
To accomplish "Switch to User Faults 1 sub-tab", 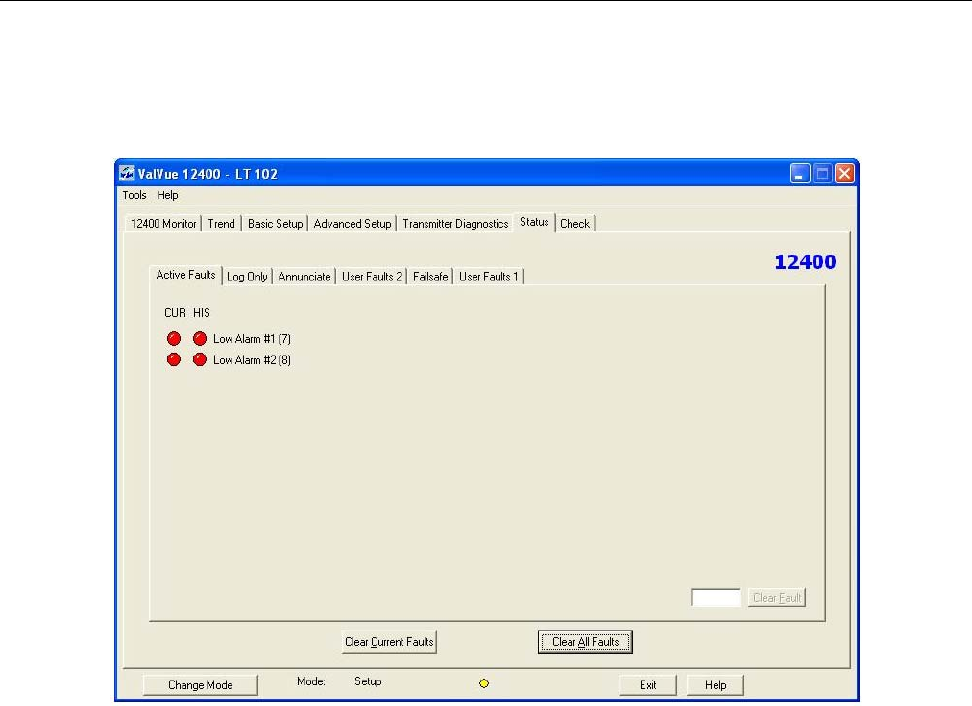I will (x=488, y=276).
